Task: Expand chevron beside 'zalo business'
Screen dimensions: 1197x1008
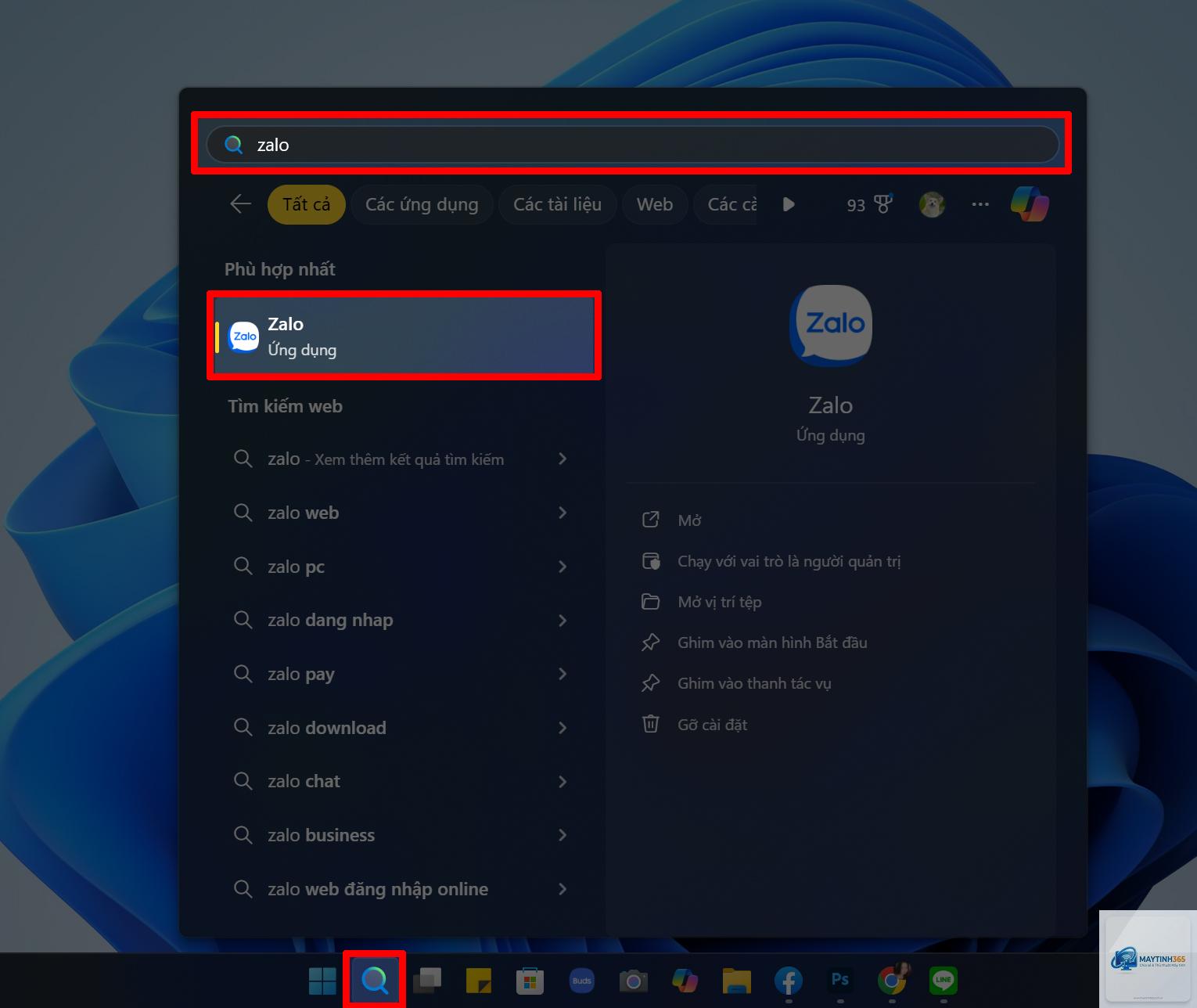Action: click(x=563, y=835)
